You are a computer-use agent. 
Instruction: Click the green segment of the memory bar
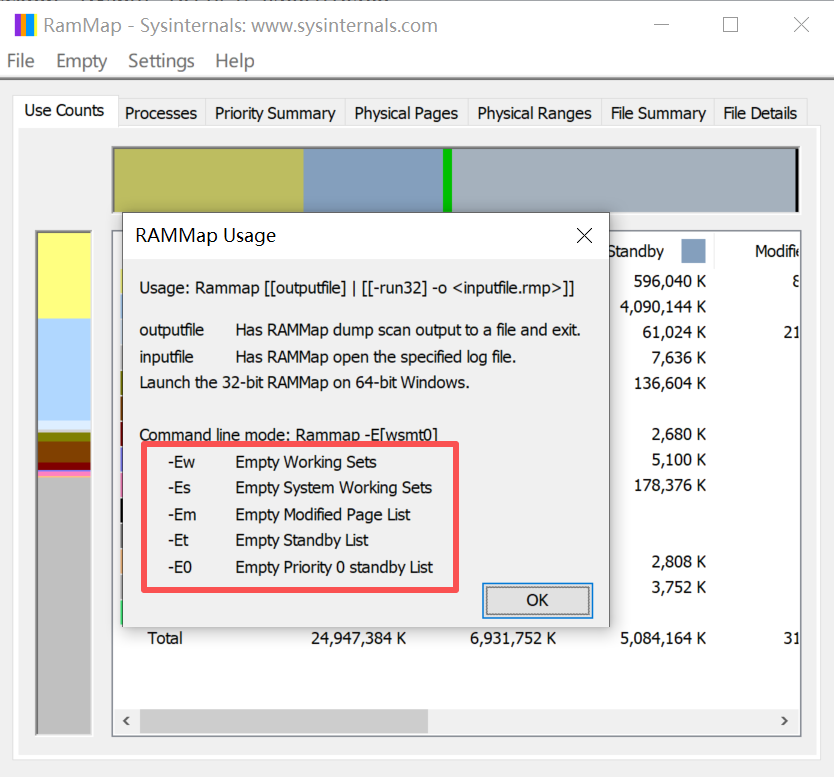[447, 181]
